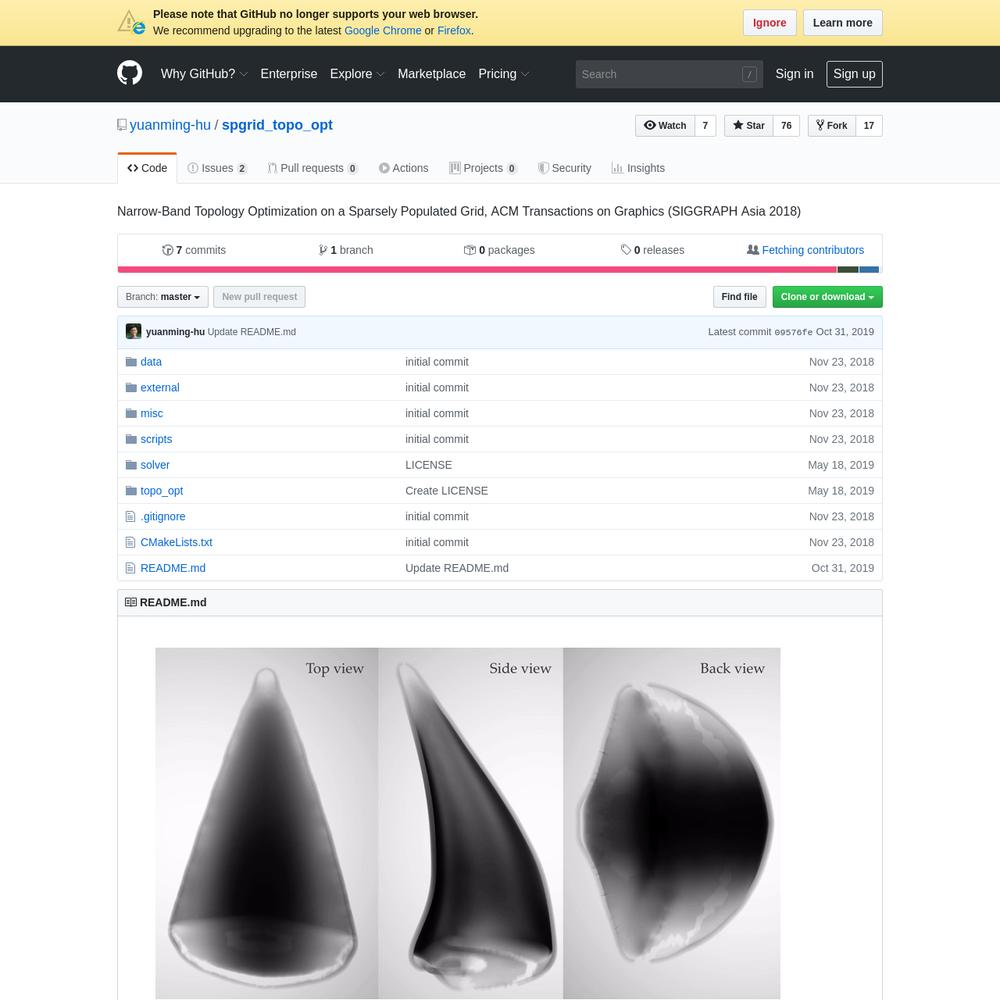The image size is (1000, 1000).
Task: Click the package icon next to 0 packages
Action: (470, 250)
